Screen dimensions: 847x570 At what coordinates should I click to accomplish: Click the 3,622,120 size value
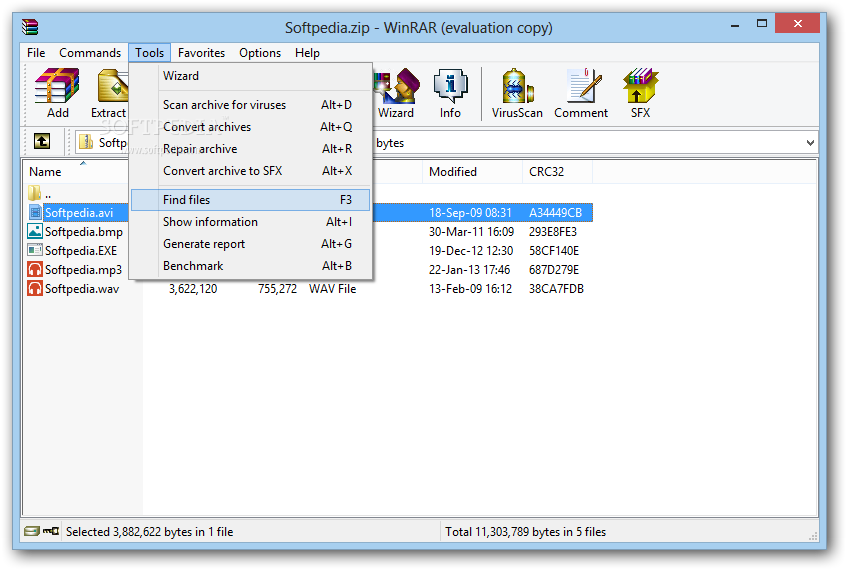[193, 289]
